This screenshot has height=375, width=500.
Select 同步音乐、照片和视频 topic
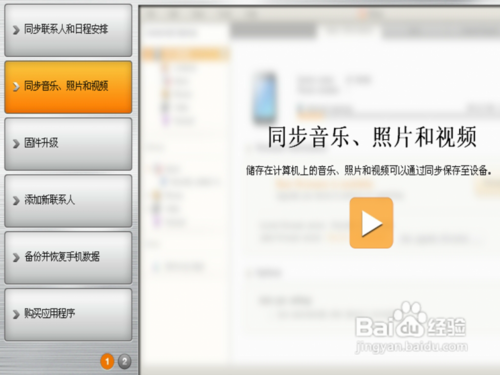tap(68, 87)
